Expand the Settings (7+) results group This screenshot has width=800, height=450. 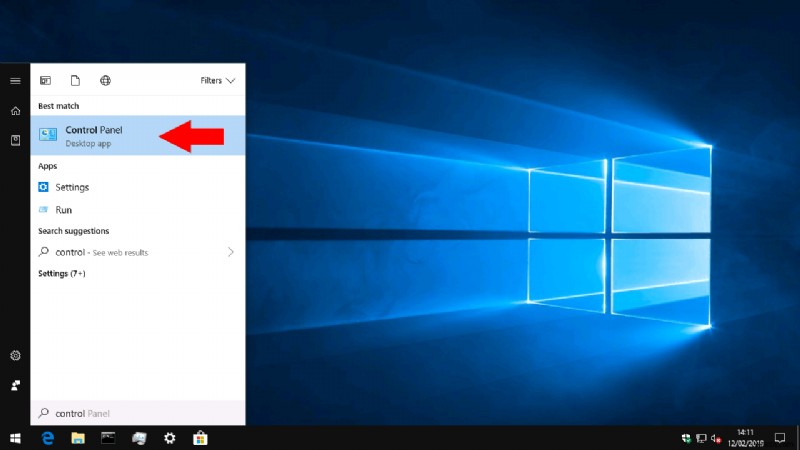62,273
